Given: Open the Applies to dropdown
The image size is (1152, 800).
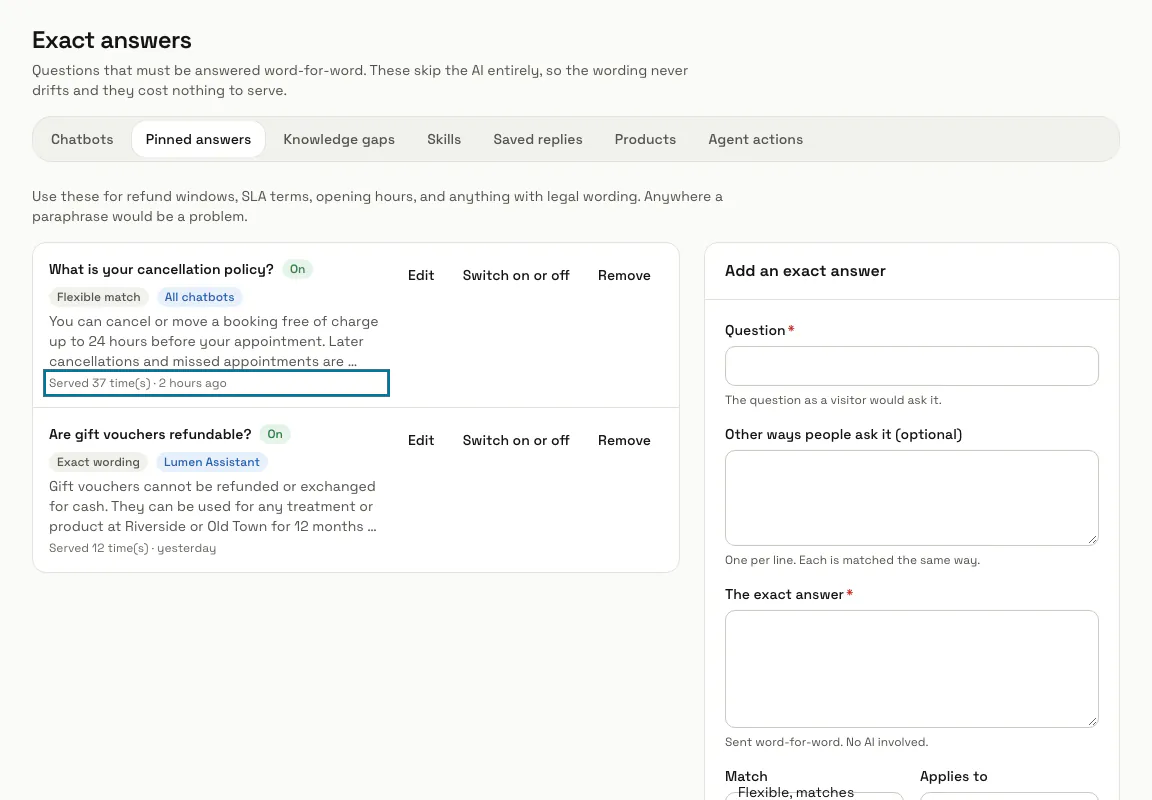Looking at the screenshot, I should point(1009,796).
